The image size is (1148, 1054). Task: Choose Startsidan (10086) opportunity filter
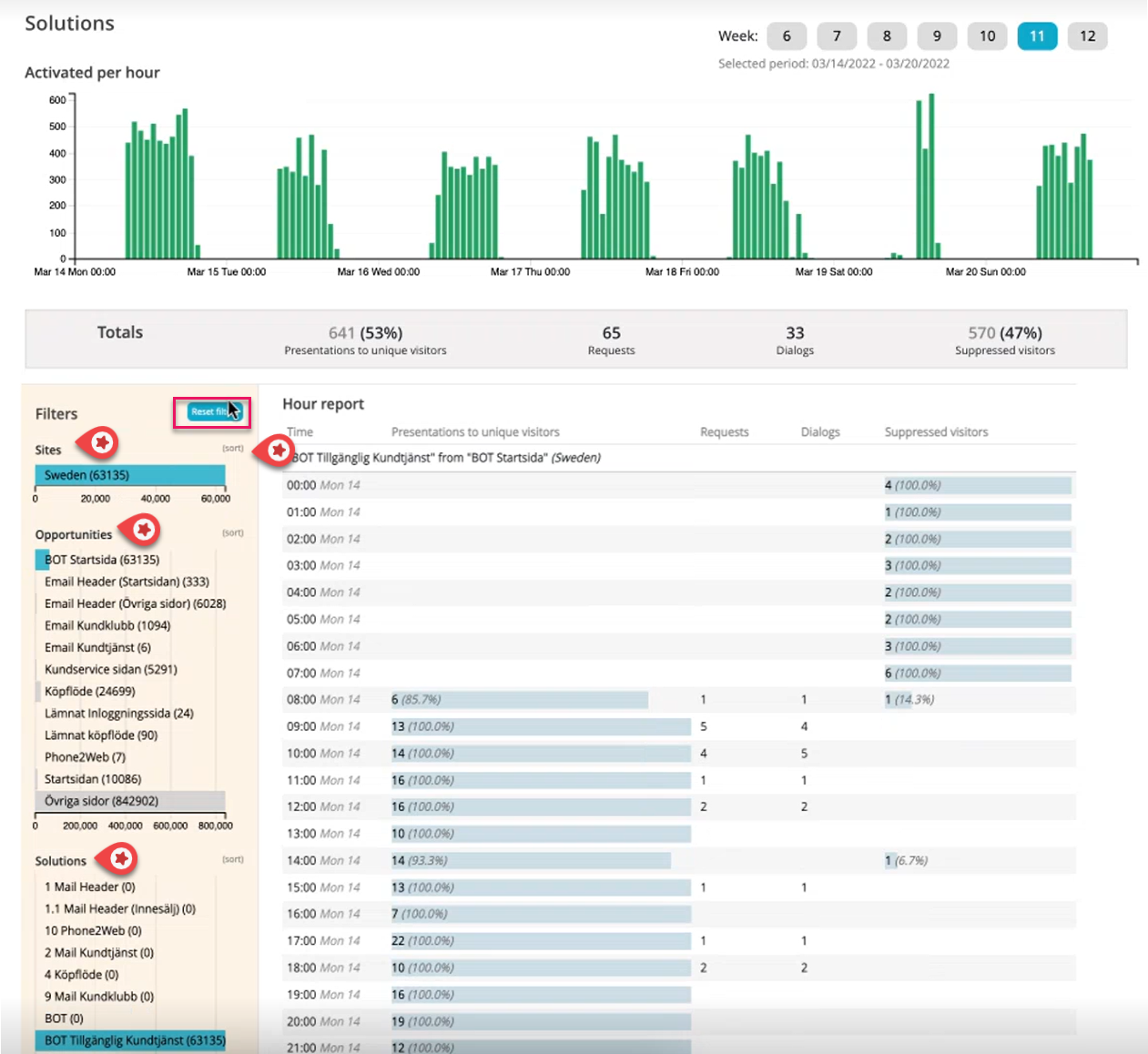click(93, 779)
